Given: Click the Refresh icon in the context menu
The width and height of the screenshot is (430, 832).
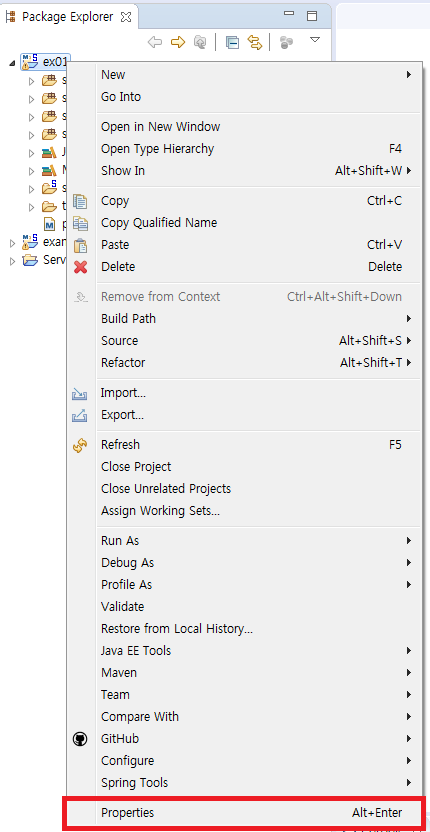Looking at the screenshot, I should pos(80,445).
